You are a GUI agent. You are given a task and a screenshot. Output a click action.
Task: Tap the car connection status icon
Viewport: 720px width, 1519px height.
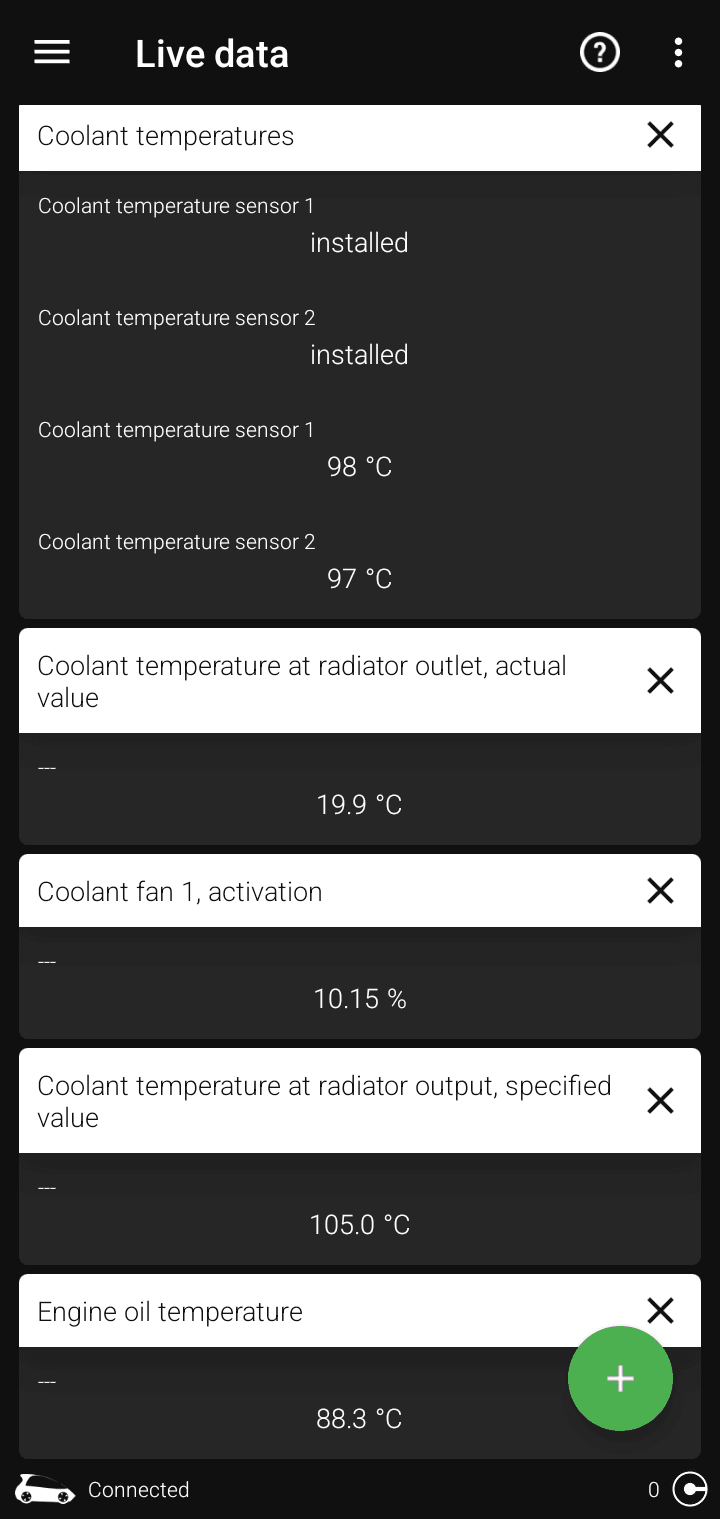[x=45, y=1489]
